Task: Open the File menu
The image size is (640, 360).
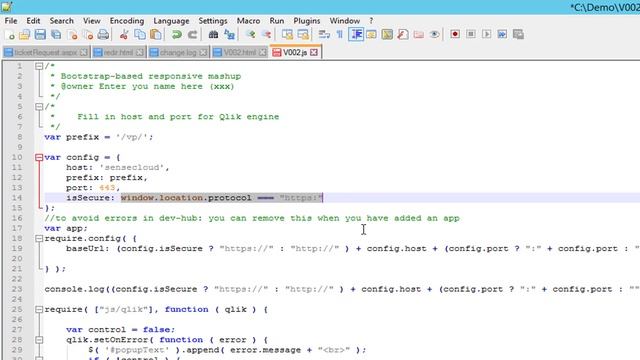Action: click(x=11, y=21)
